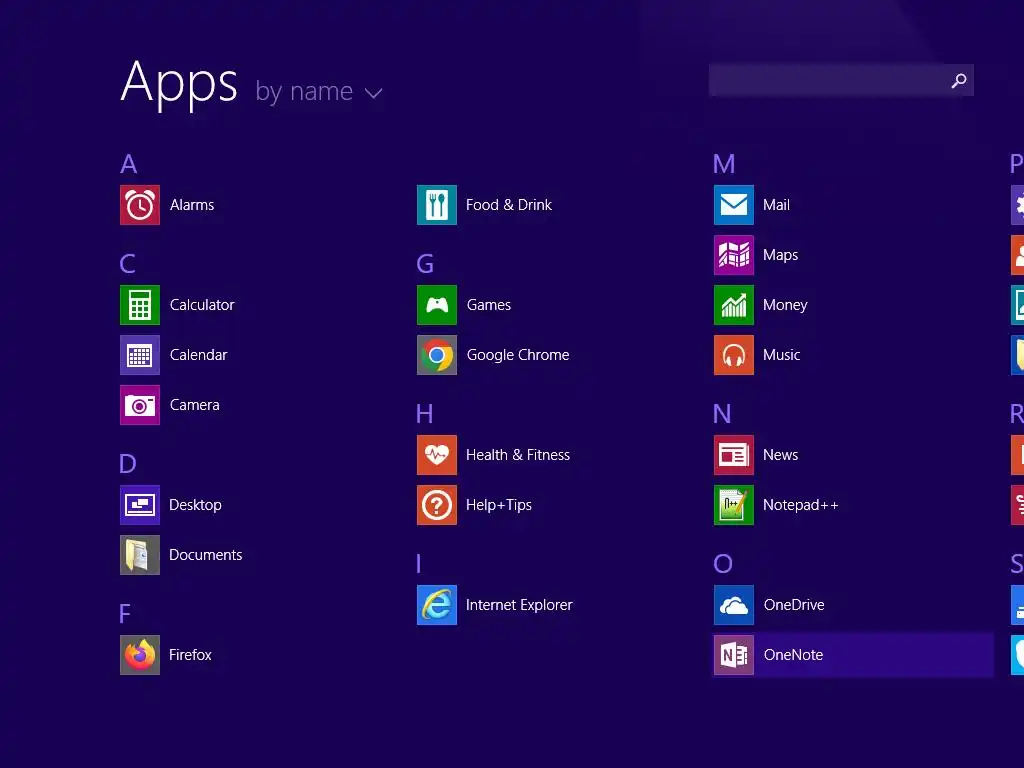Click the "Games" text label
This screenshot has height=768, width=1024.
coord(488,305)
